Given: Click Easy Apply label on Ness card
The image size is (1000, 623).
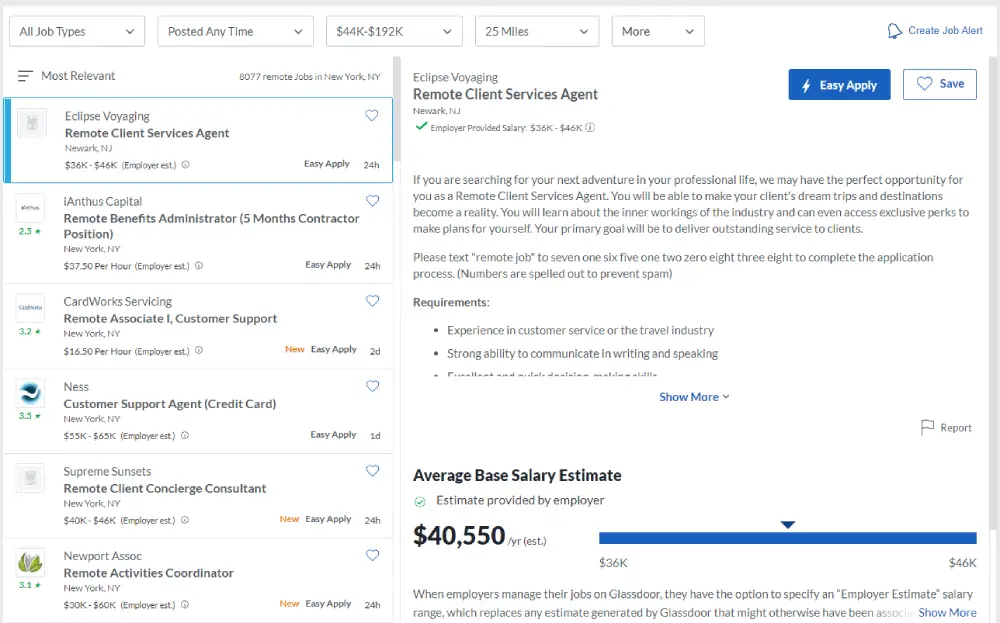Looking at the screenshot, I should (x=333, y=435).
